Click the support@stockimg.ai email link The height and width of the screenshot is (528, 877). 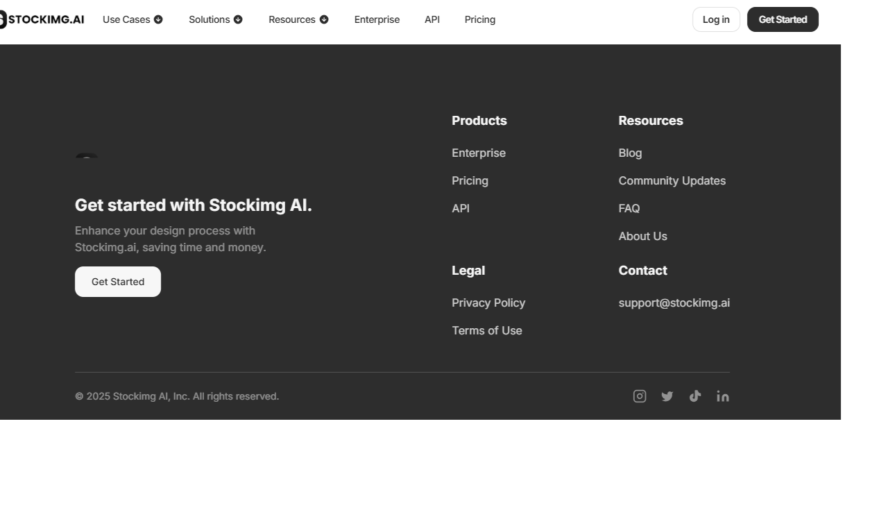(x=674, y=303)
